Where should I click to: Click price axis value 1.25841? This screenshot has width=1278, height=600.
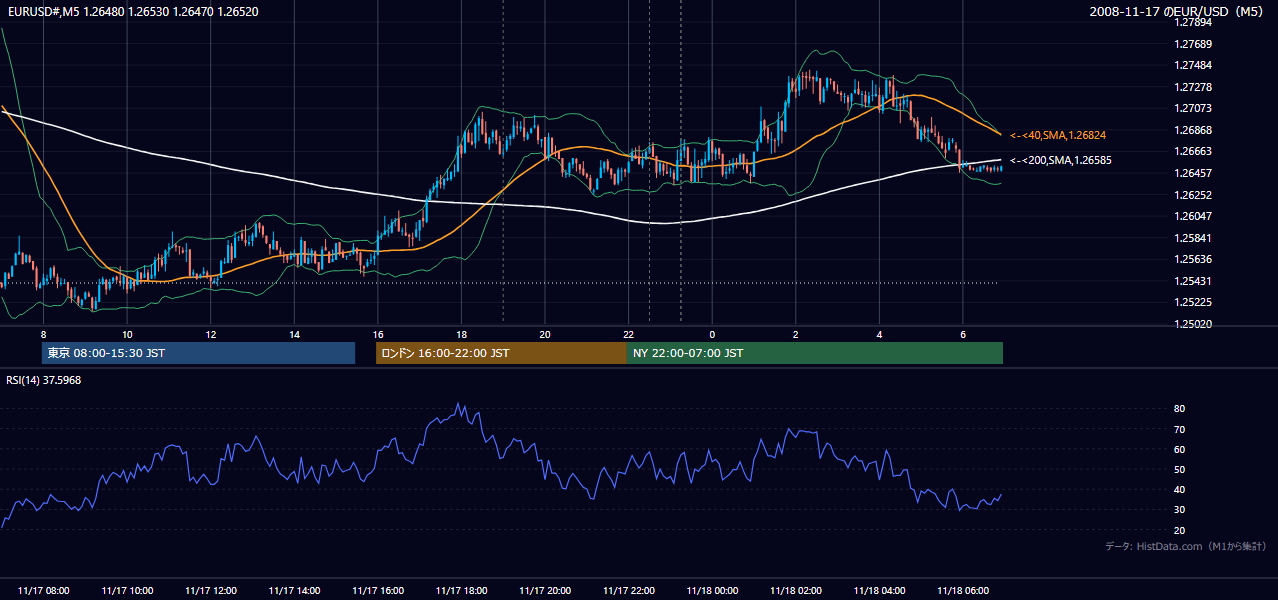(1193, 238)
